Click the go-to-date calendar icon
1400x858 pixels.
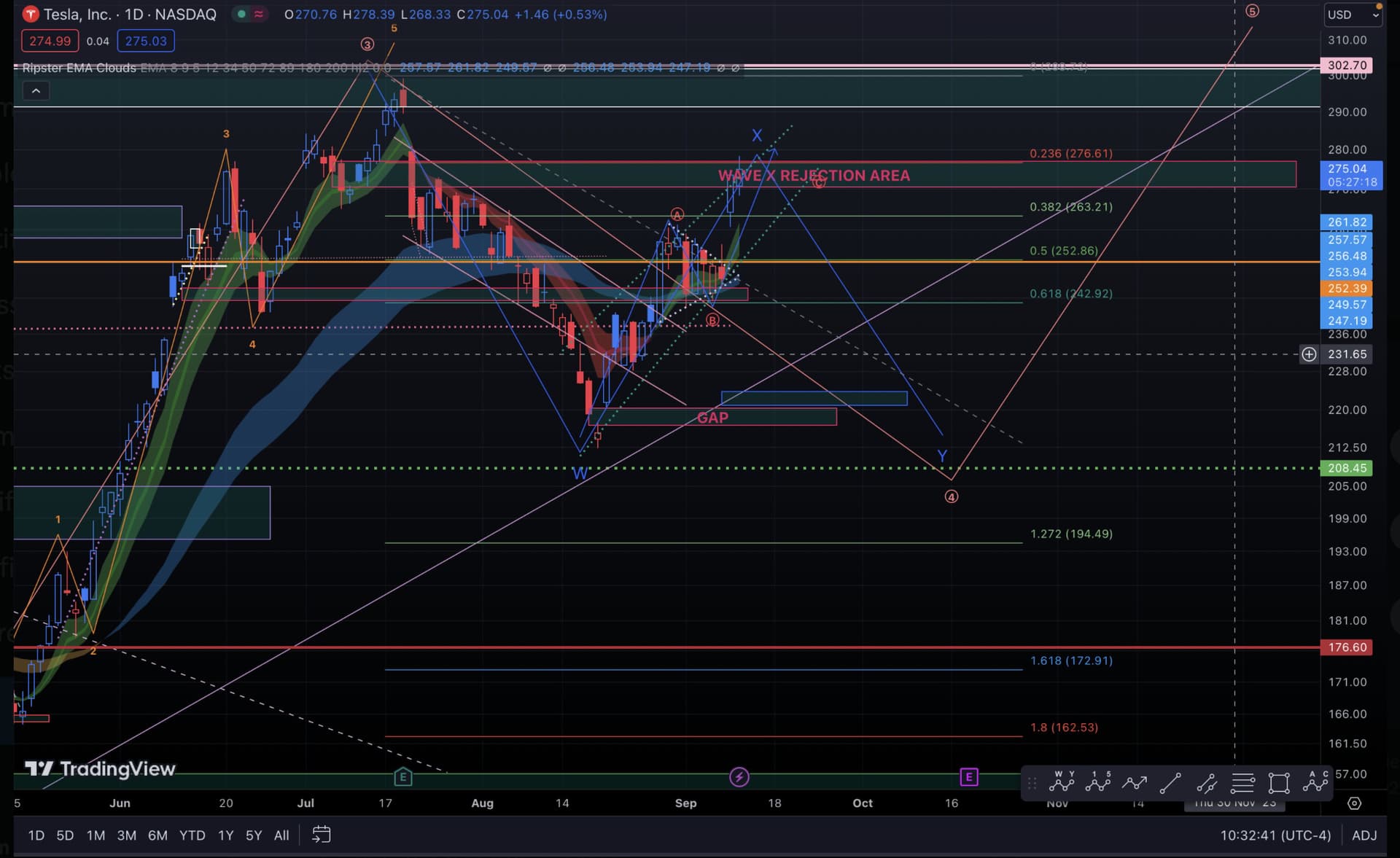(x=322, y=835)
